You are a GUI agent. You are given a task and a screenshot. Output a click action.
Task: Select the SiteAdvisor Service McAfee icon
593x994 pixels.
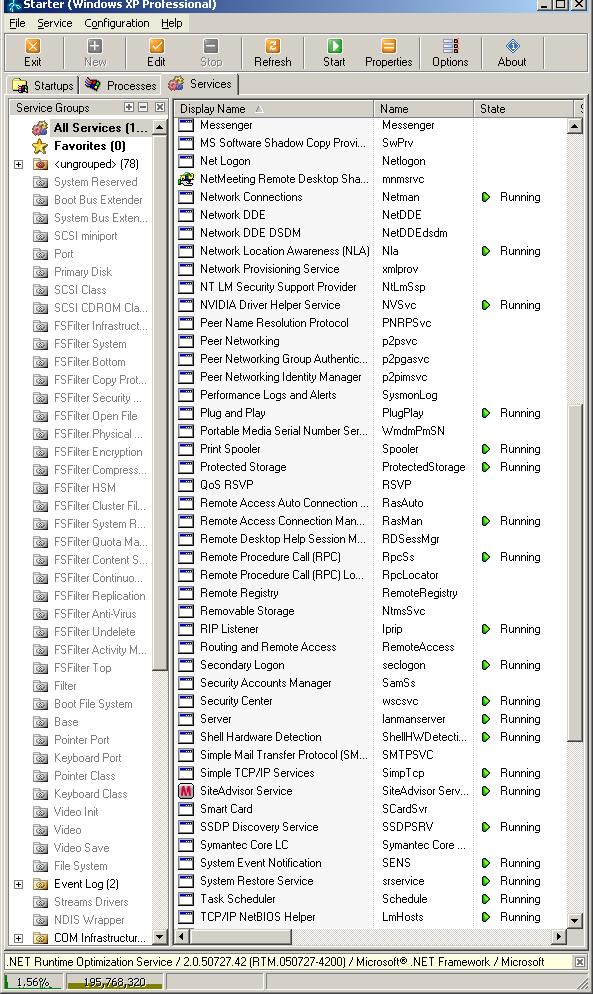coord(185,791)
